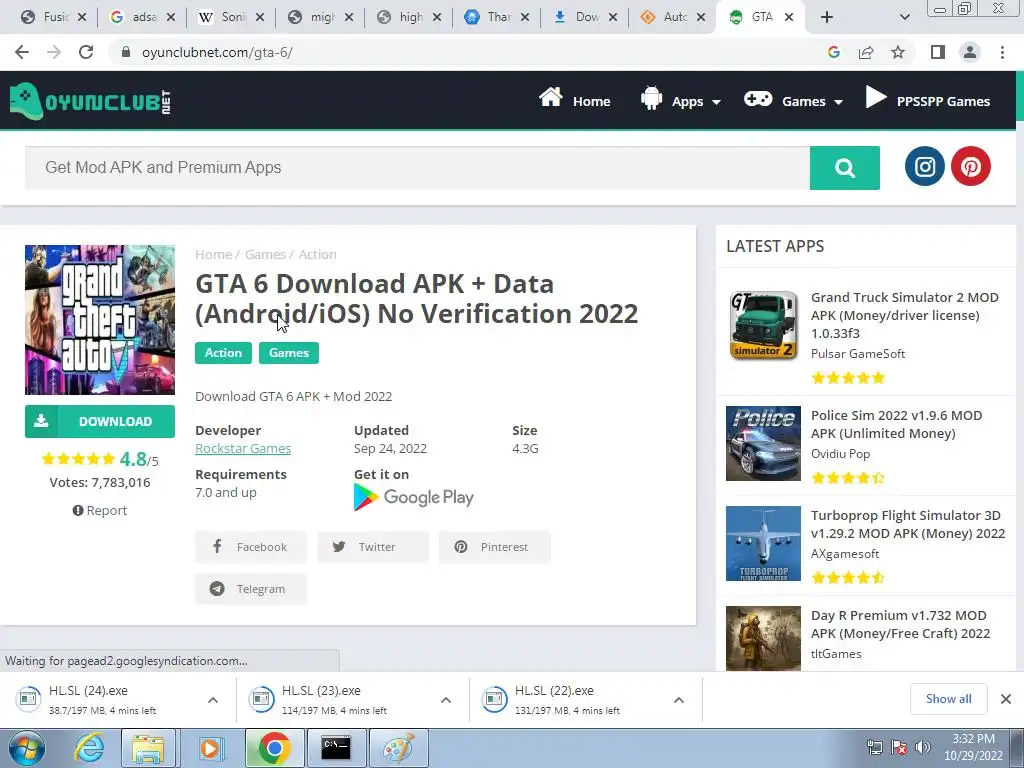
Task: Open the Chrome three-dot menu
Action: (x=1002, y=52)
